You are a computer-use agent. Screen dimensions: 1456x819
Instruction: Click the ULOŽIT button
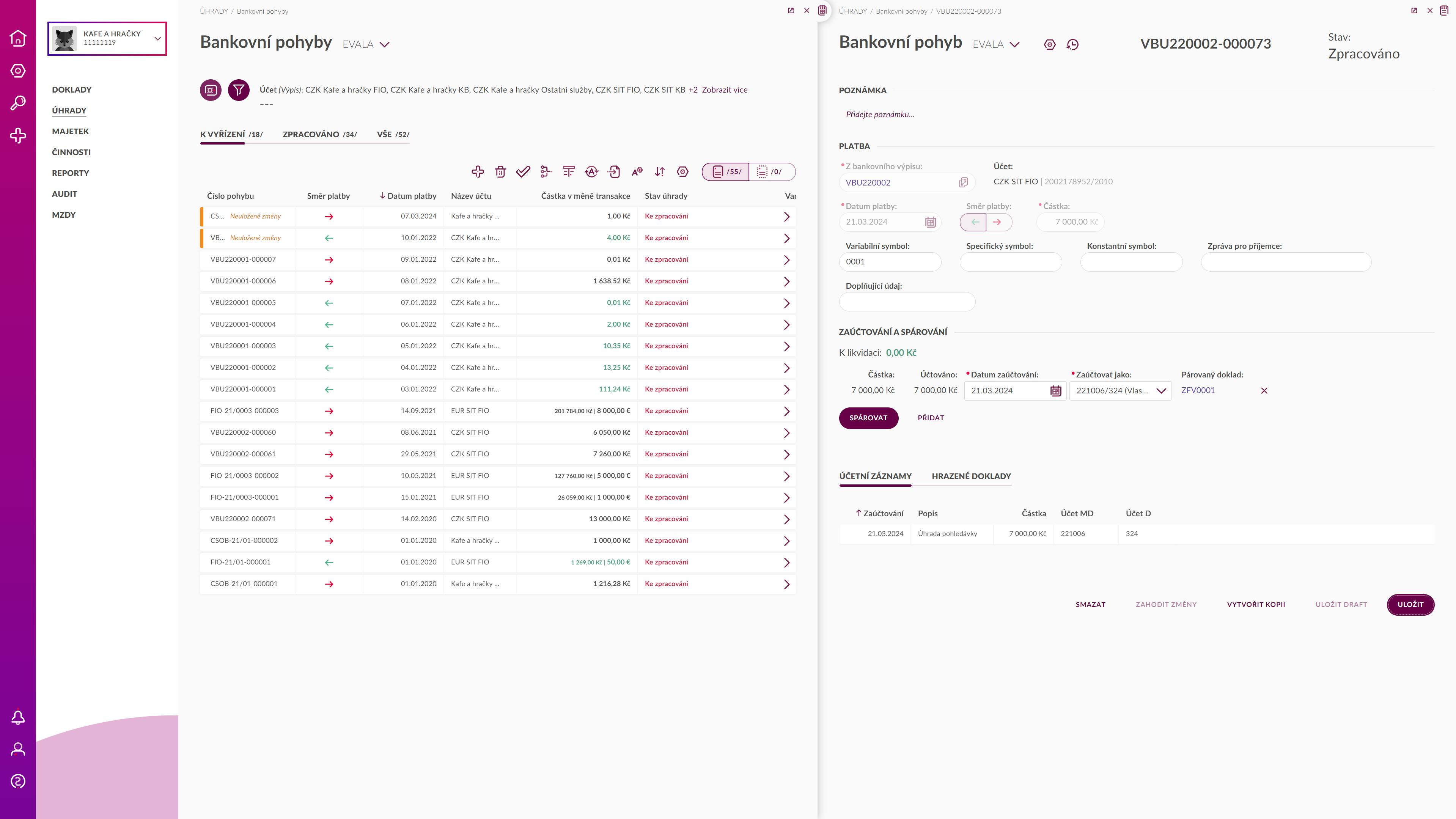pos(1410,604)
